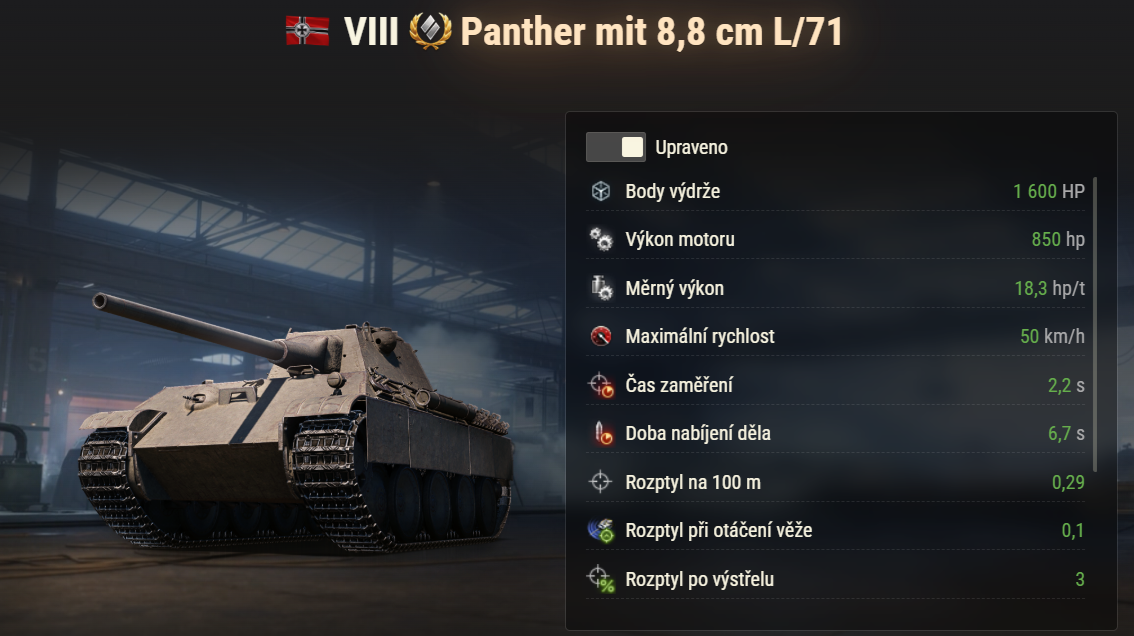Screen dimensions: 1134x636
Task: Click the German flag icon in title
Action: click(x=307, y=31)
